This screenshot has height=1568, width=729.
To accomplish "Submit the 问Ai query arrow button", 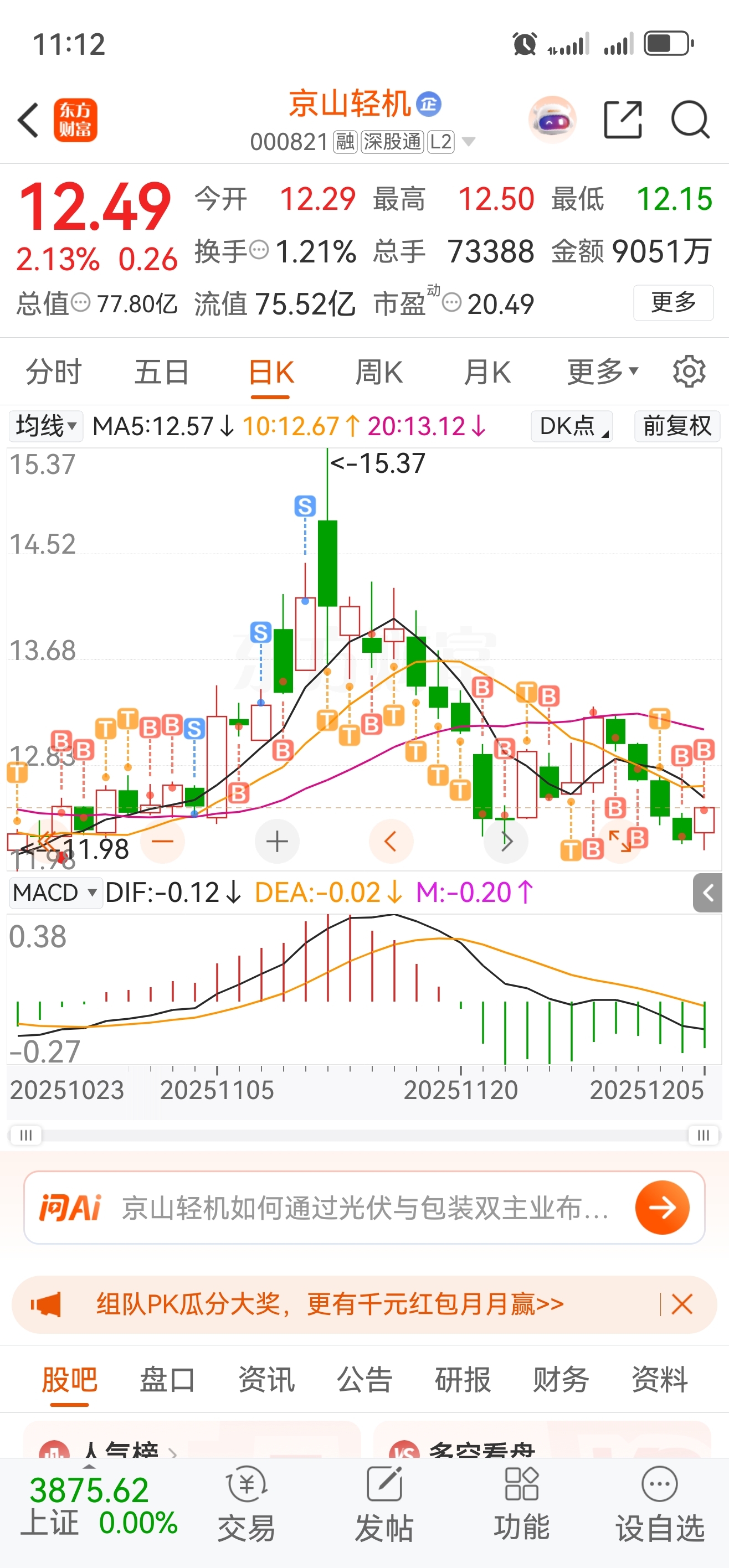I will (662, 1207).
